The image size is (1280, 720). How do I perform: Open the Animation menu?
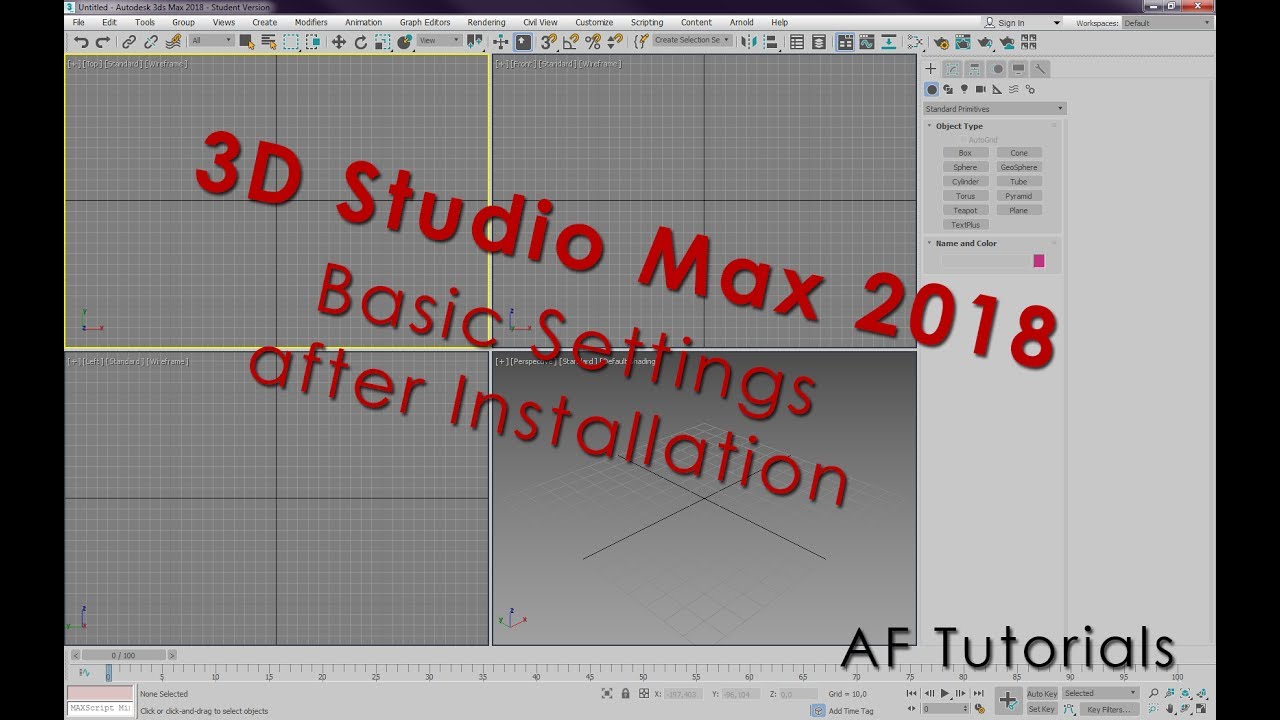click(363, 22)
